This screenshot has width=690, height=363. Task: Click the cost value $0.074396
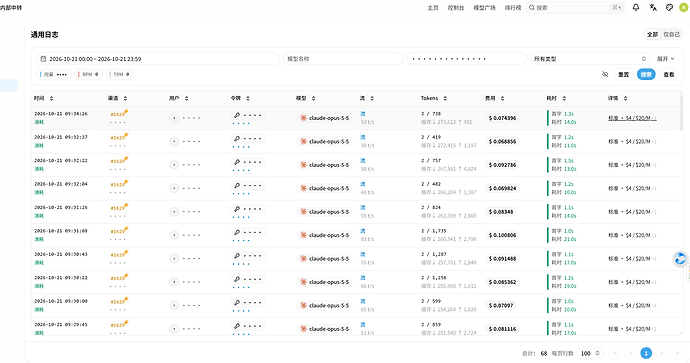tap(502, 118)
